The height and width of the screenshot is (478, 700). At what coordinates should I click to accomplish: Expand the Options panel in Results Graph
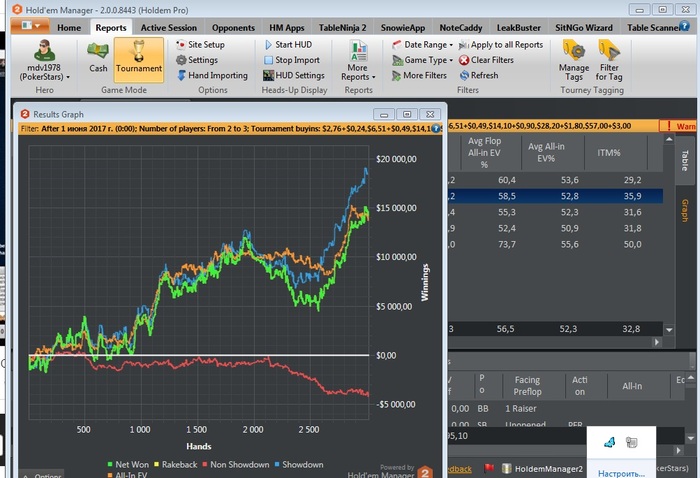[x=42, y=475]
